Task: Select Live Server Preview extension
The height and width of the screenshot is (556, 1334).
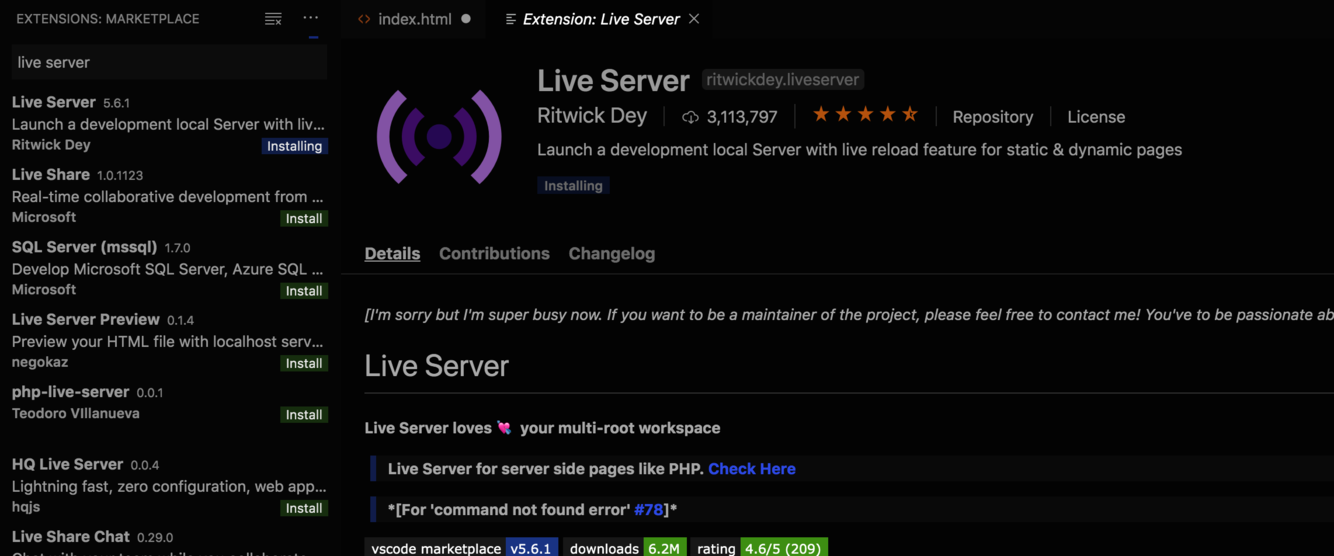Action: [169, 341]
